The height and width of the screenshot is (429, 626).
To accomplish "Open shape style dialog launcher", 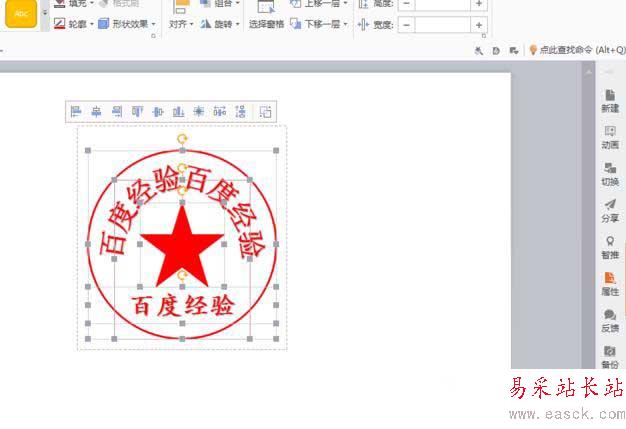I will pos(153,36).
